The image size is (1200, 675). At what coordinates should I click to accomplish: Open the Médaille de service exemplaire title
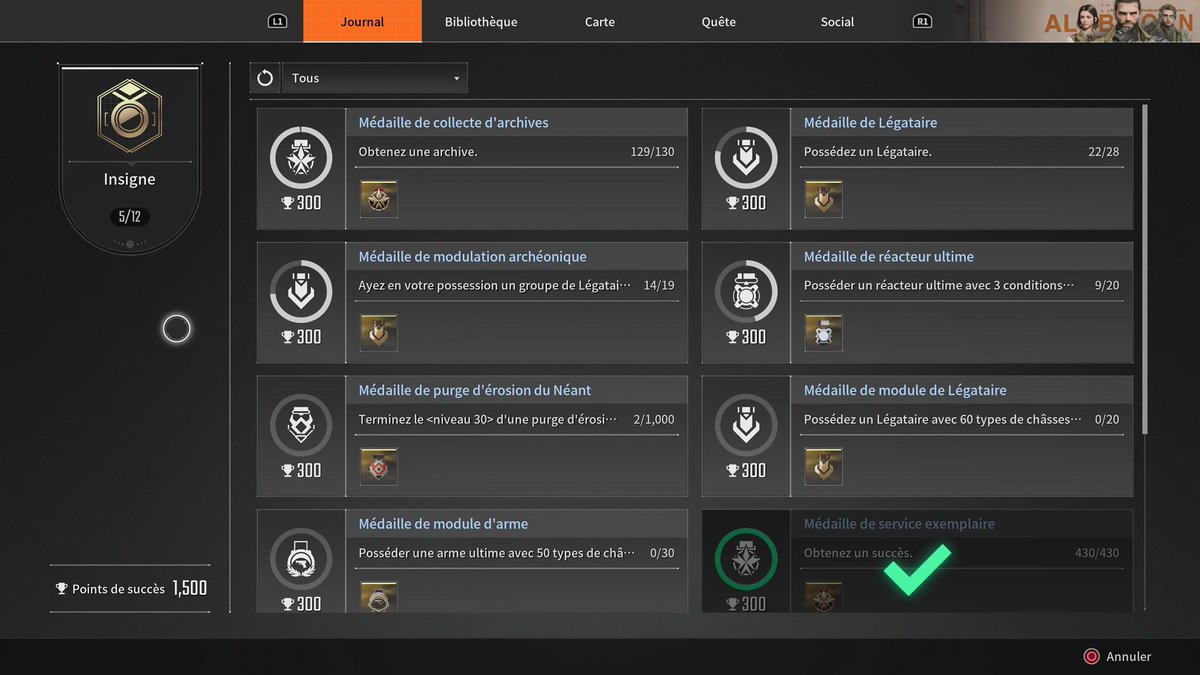pyautogui.click(x=899, y=524)
